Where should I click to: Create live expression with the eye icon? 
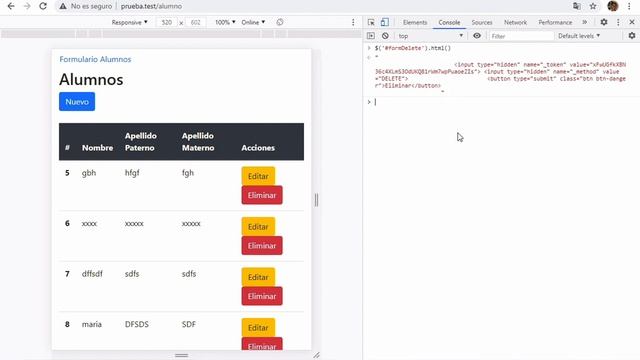477,36
